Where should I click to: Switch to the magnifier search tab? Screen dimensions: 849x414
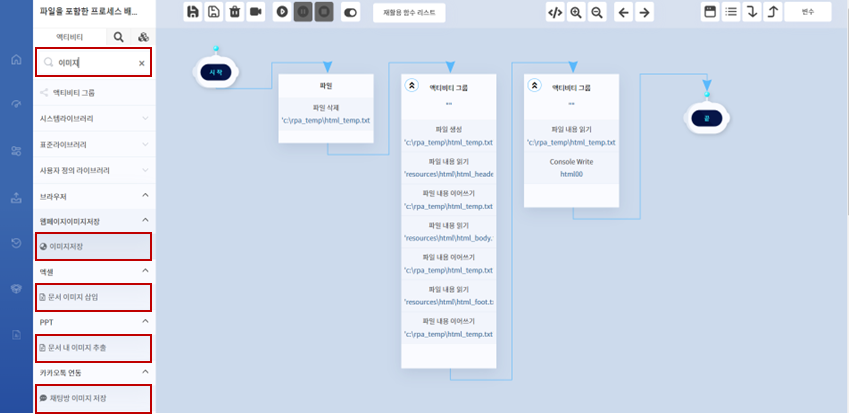119,37
